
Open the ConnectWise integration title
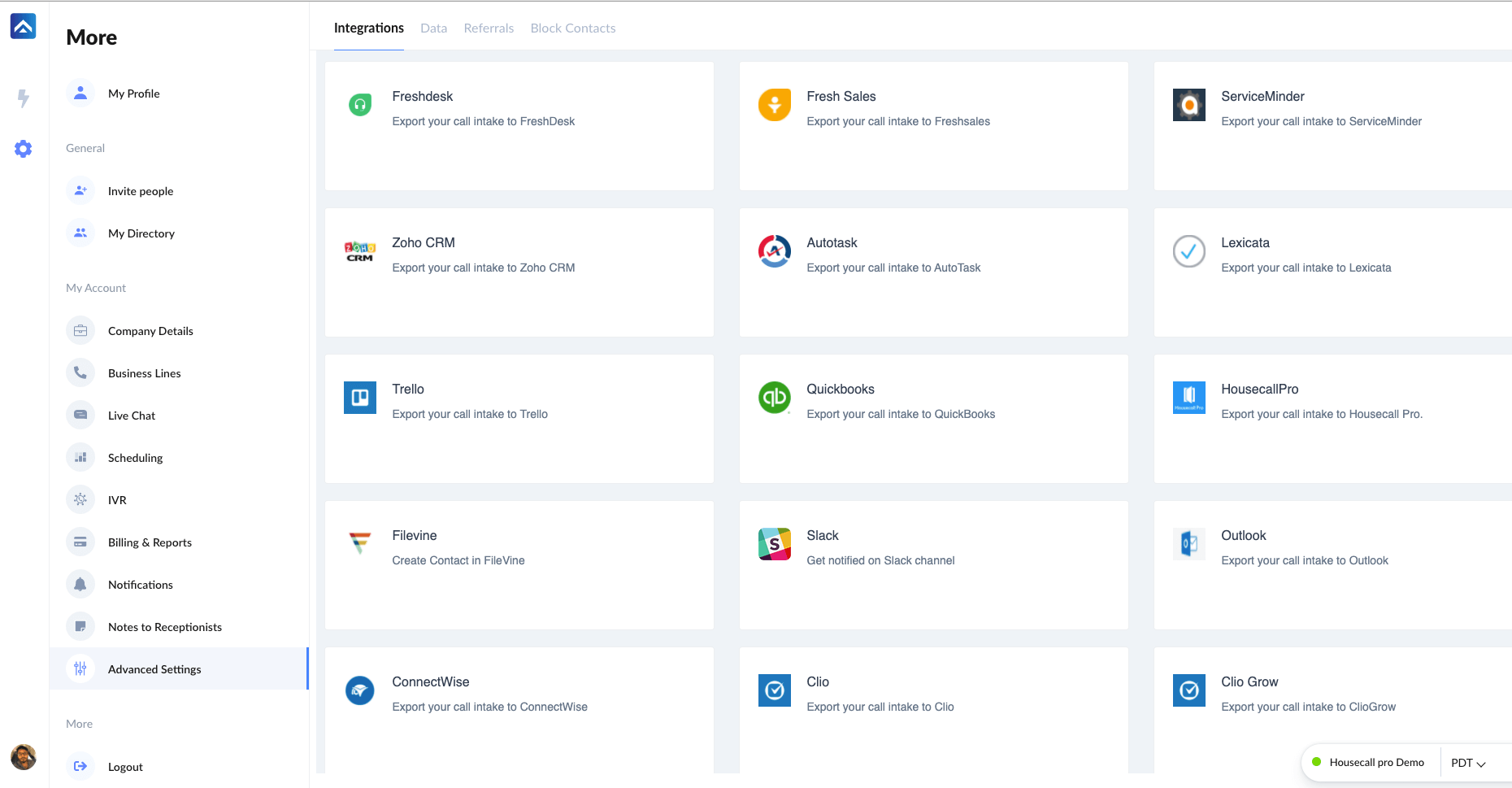(x=431, y=681)
